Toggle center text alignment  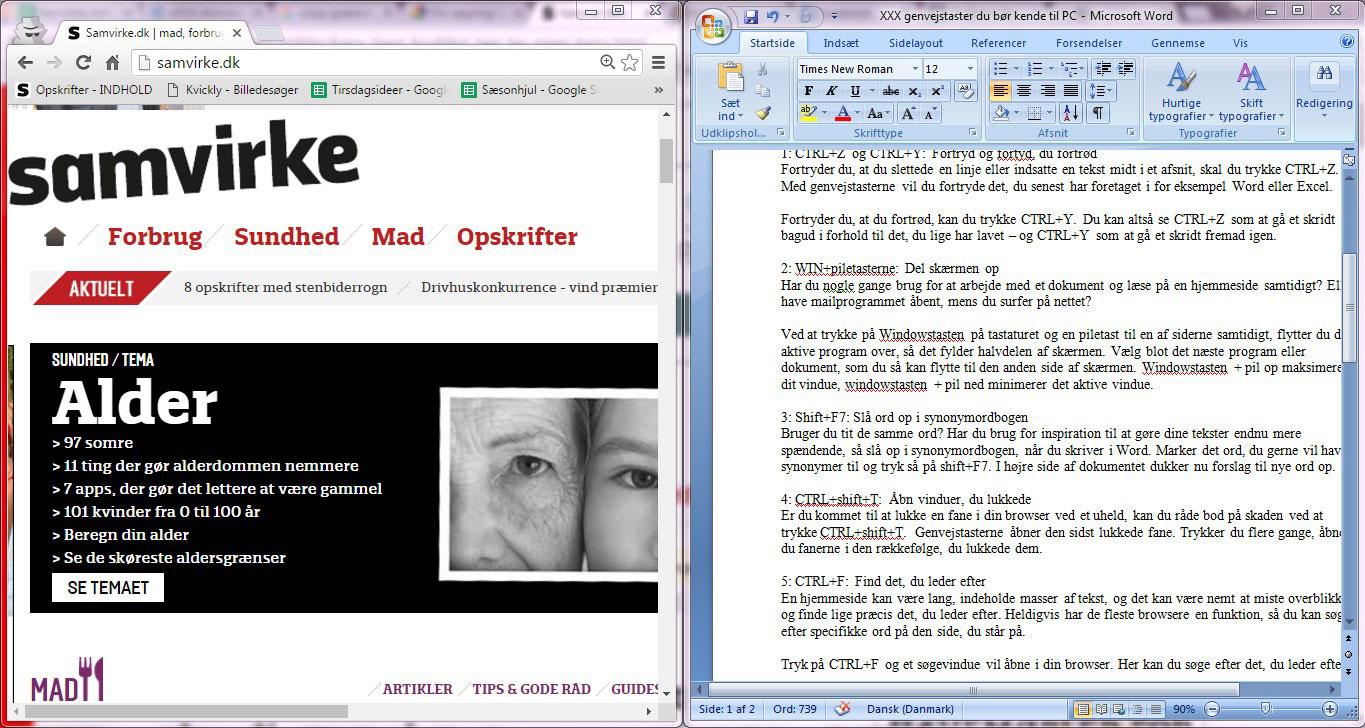pos(1023,91)
